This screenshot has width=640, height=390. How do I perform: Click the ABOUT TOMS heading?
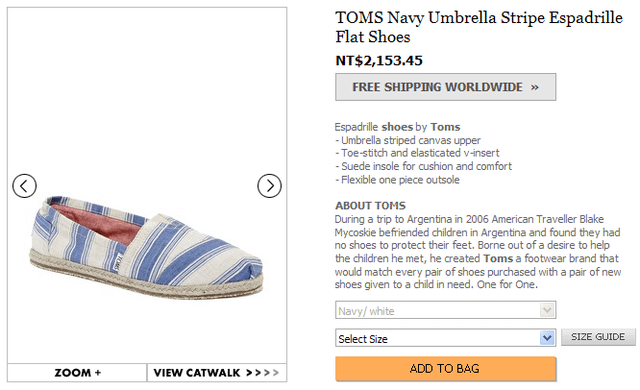[370, 206]
